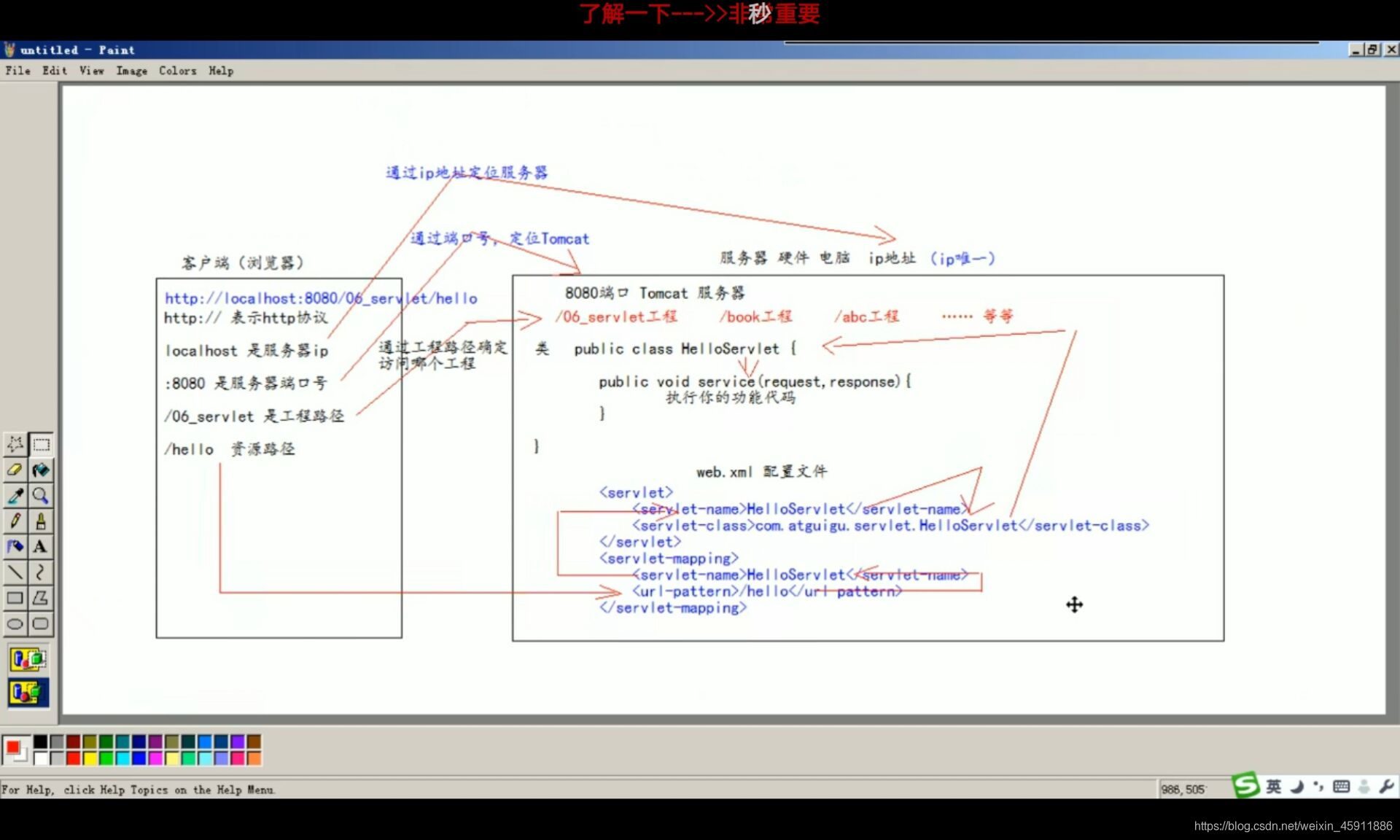Select the Rectangle shape tool
The width and height of the screenshot is (1400, 840).
pyautogui.click(x=15, y=598)
